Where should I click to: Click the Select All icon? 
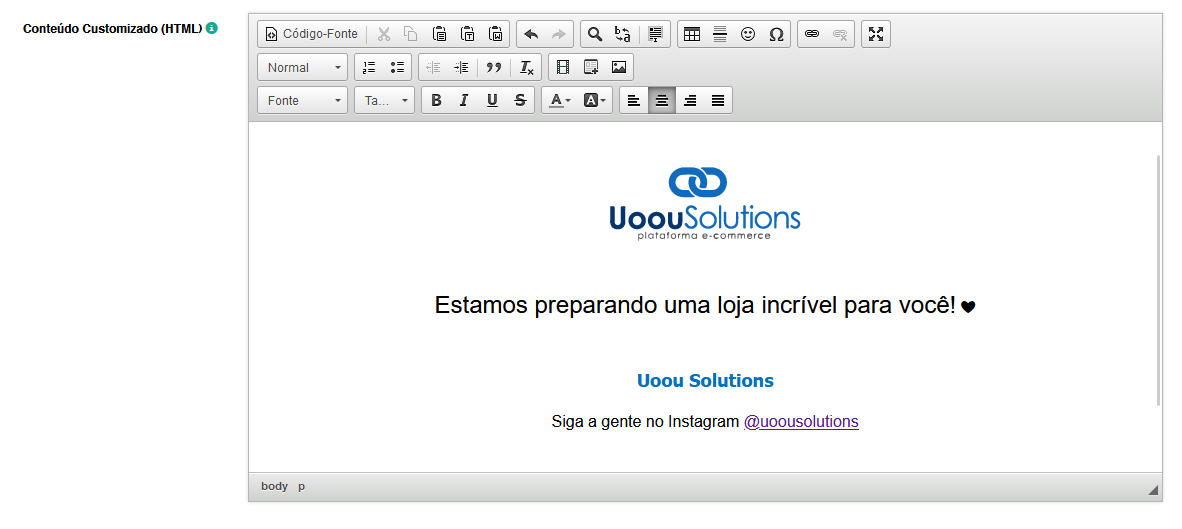[656, 34]
